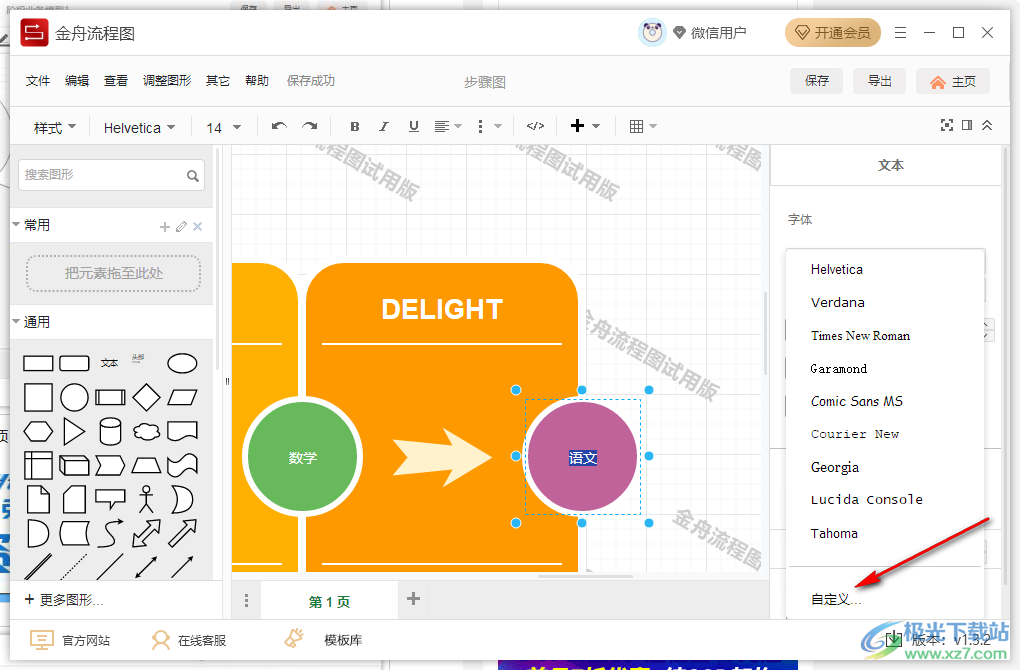Open the hamburger menu in the title bar

(x=900, y=33)
